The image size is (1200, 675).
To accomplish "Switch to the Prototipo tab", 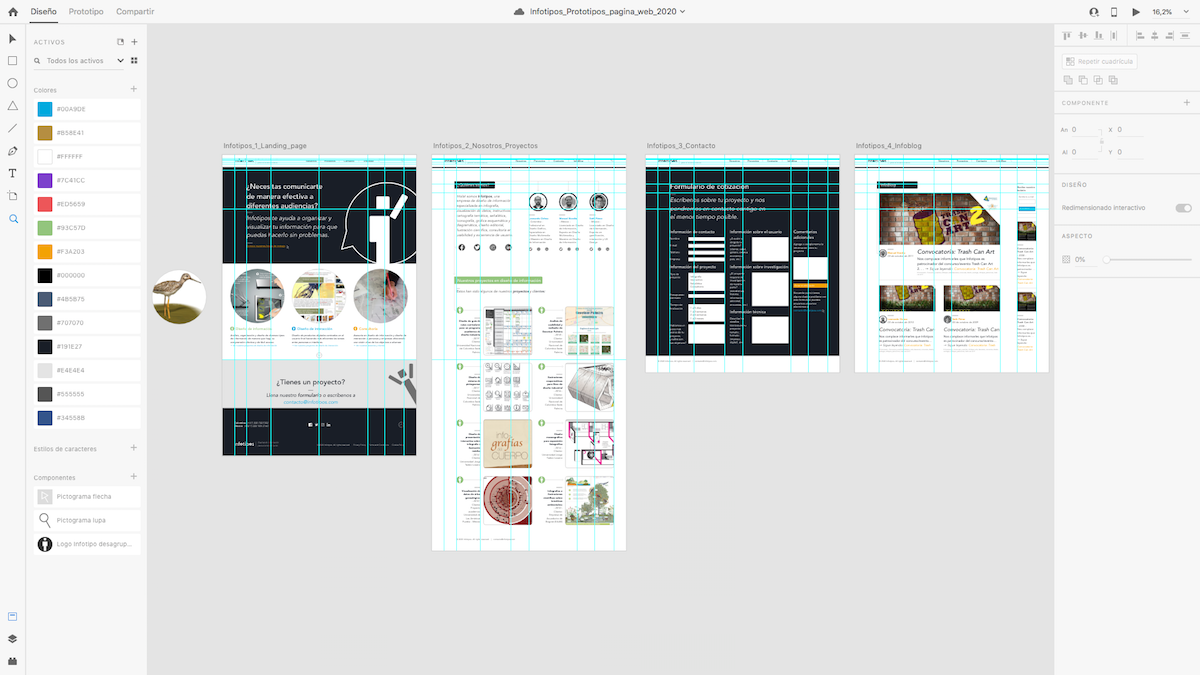I will [87, 11].
